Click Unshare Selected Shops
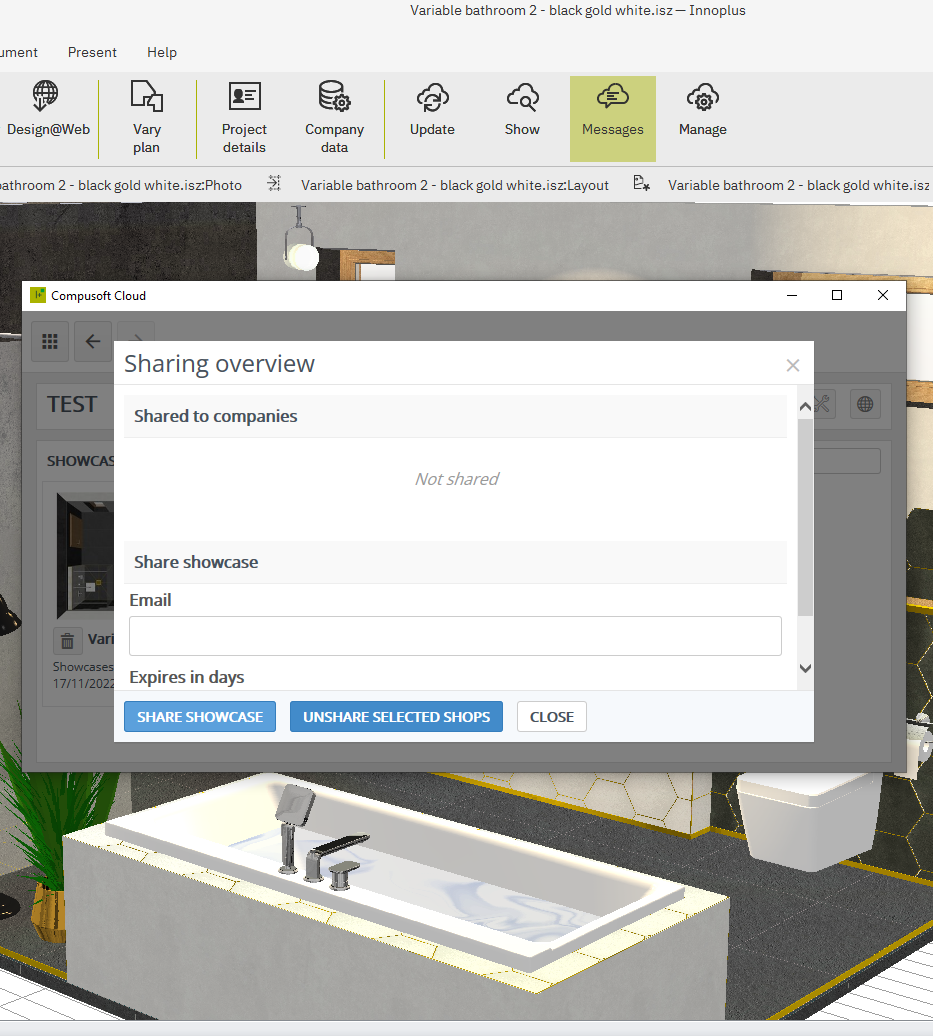 [x=396, y=717]
